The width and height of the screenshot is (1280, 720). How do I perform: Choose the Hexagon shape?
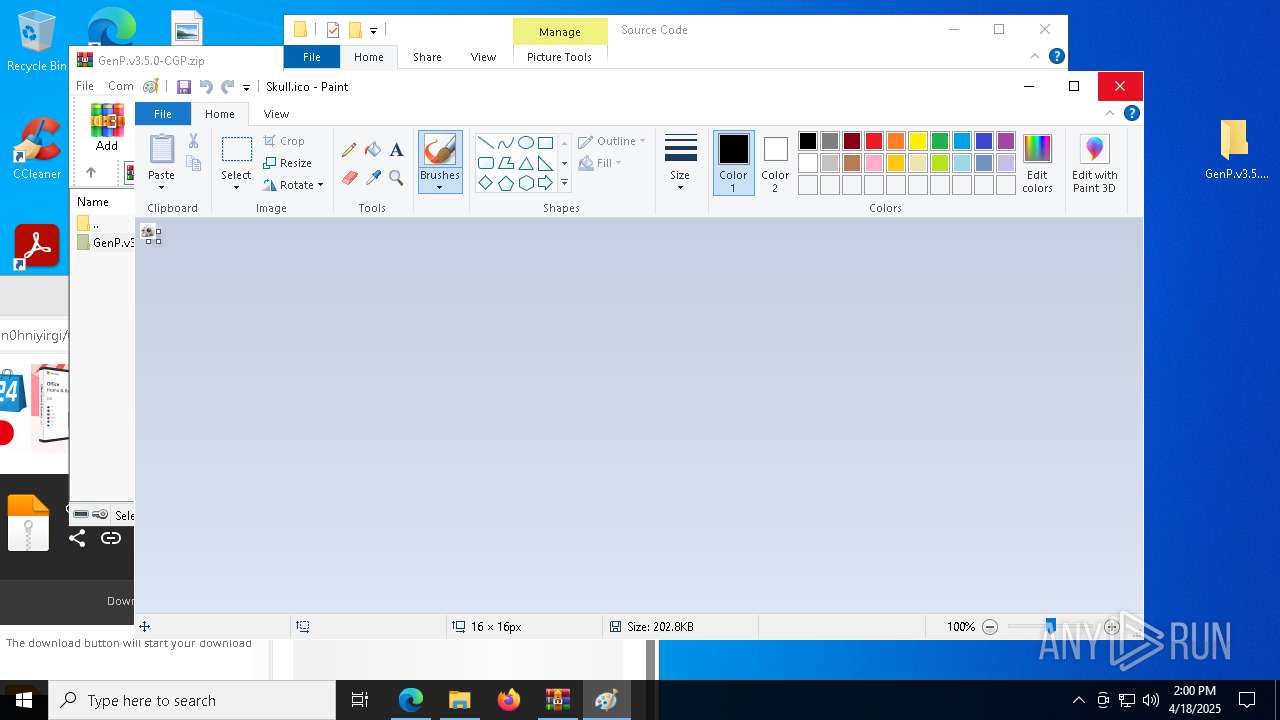525,183
